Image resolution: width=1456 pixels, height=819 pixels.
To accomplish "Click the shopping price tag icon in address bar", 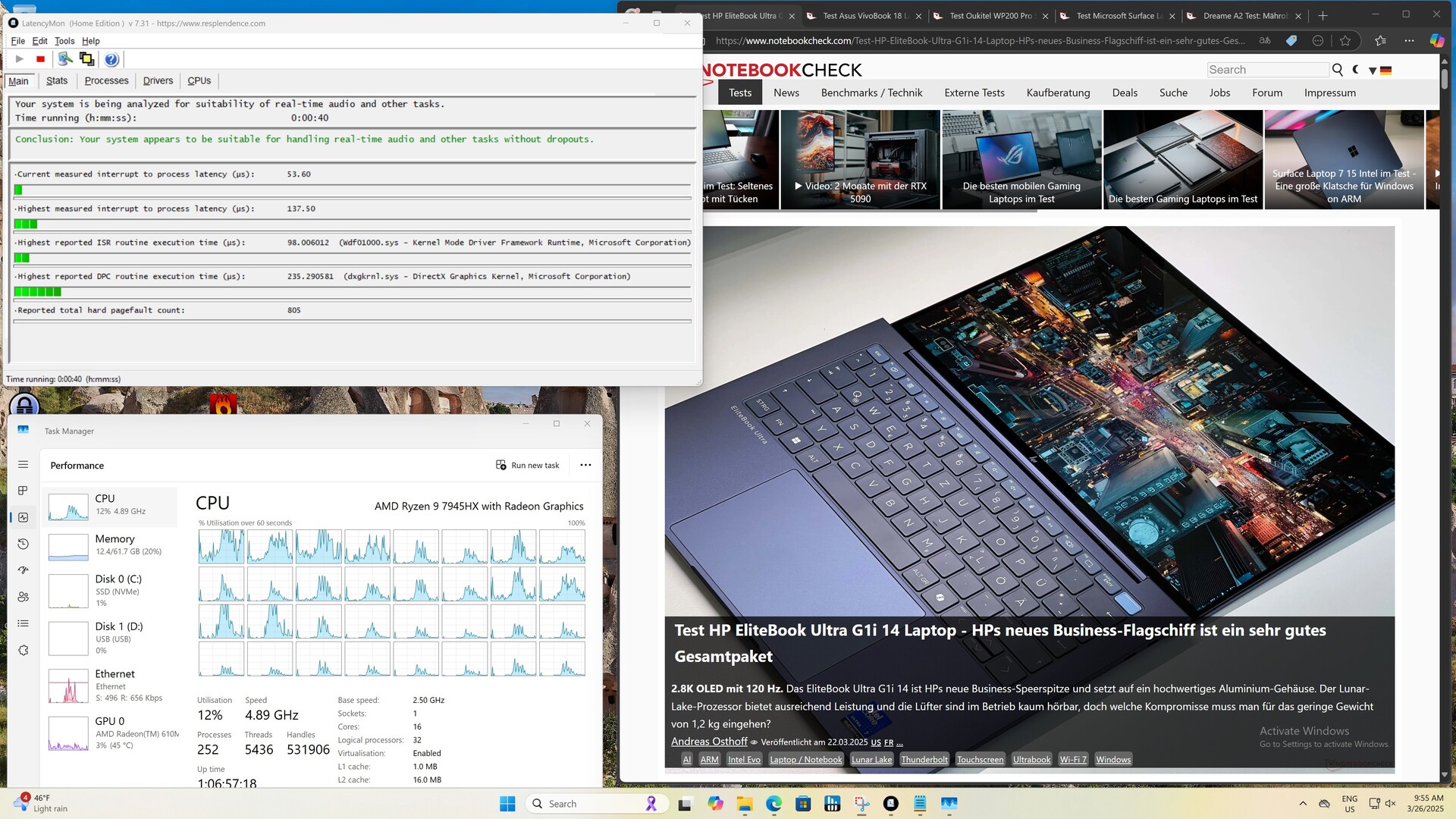I will [1291, 41].
